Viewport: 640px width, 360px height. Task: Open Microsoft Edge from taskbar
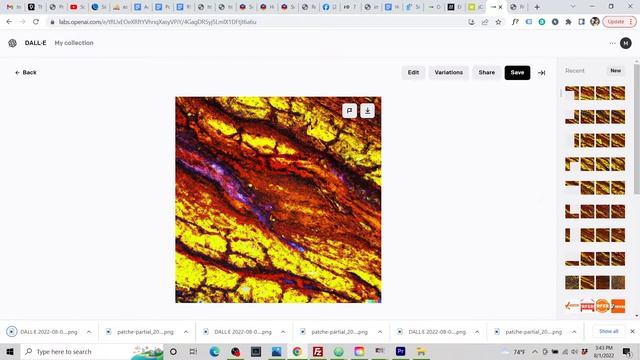tap(214, 351)
